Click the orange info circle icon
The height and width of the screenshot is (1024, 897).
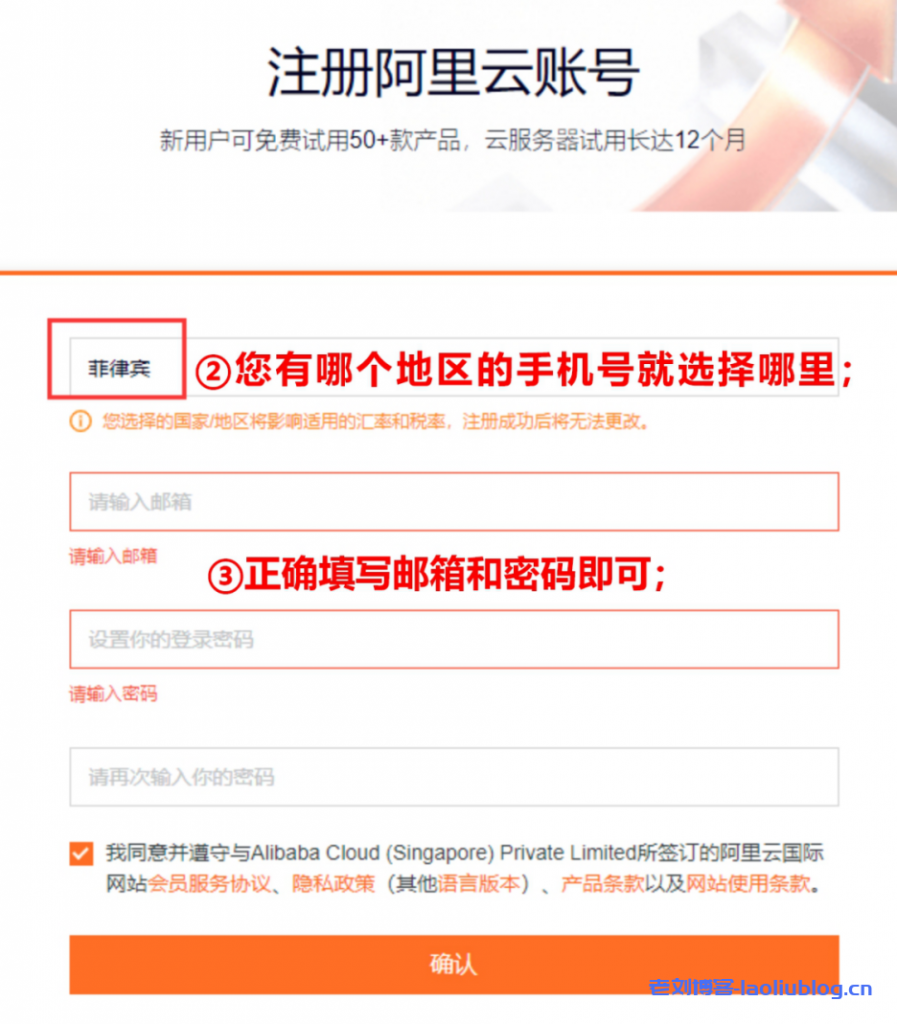(81, 422)
